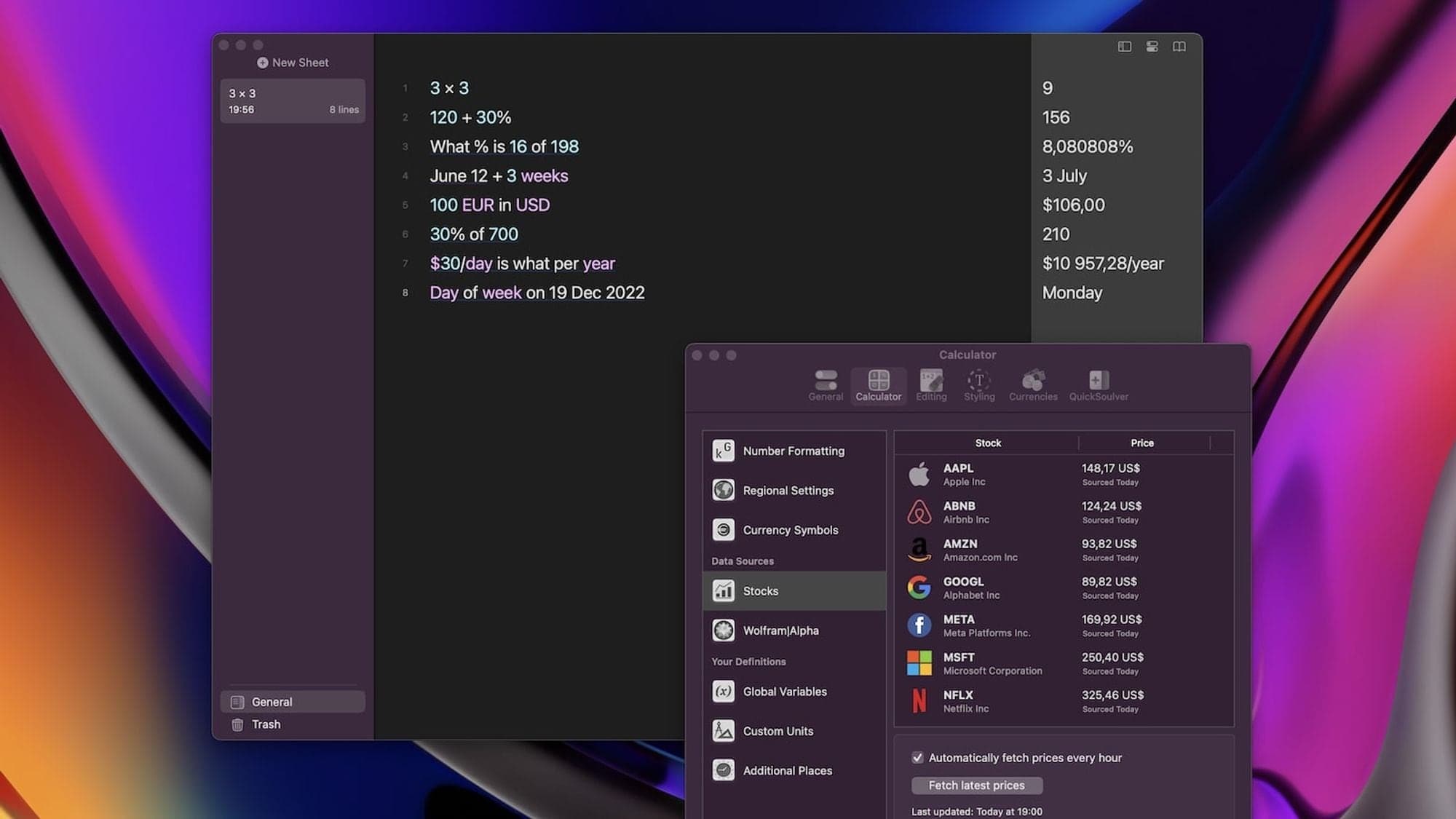The width and height of the screenshot is (1456, 819).
Task: Click the New Sheet label
Action: [x=300, y=63]
